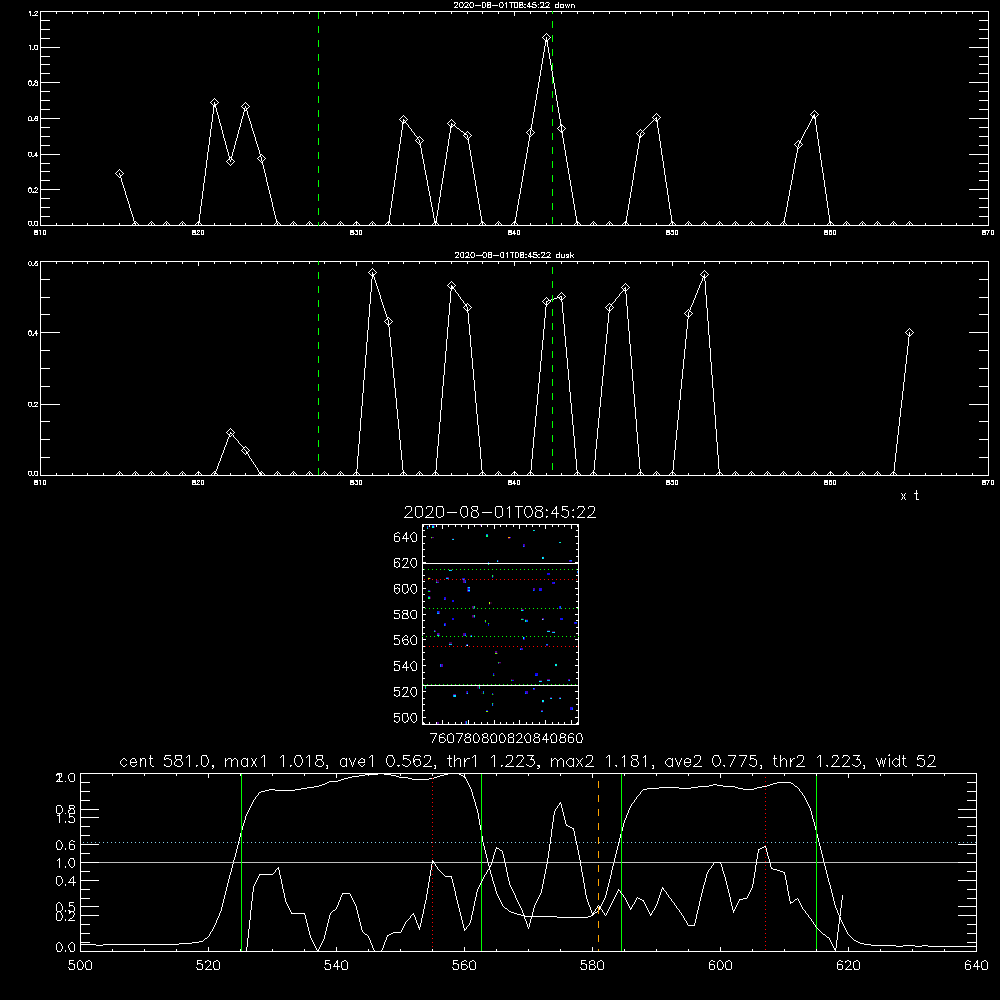1000x1000 pixels.
Task: Click the "2020-08-01T08:45:22 dusk" plot title
Action: pos(514,255)
